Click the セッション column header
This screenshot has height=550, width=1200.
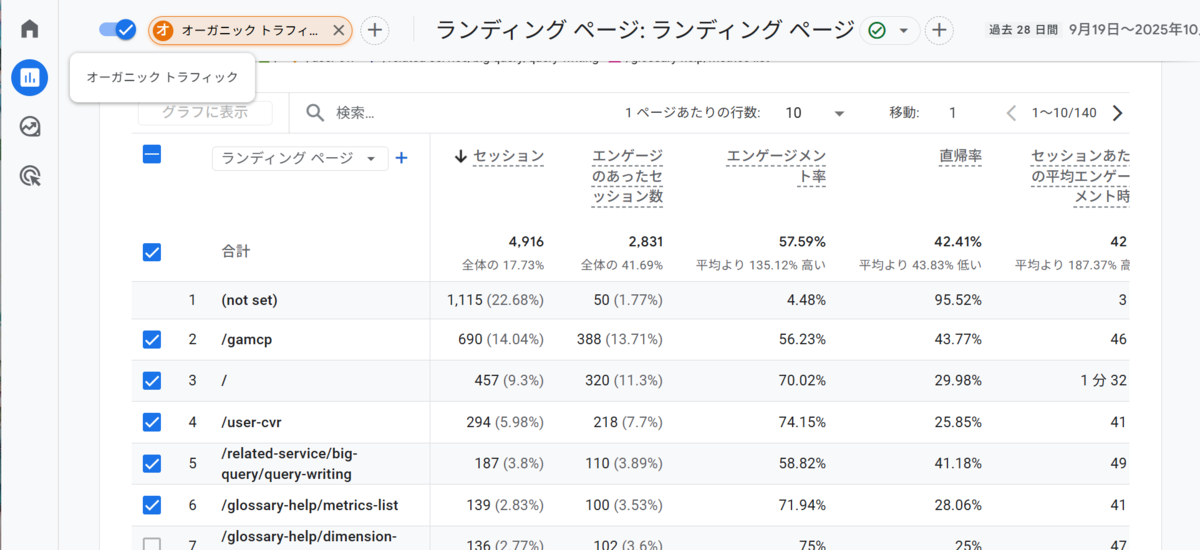click(507, 156)
